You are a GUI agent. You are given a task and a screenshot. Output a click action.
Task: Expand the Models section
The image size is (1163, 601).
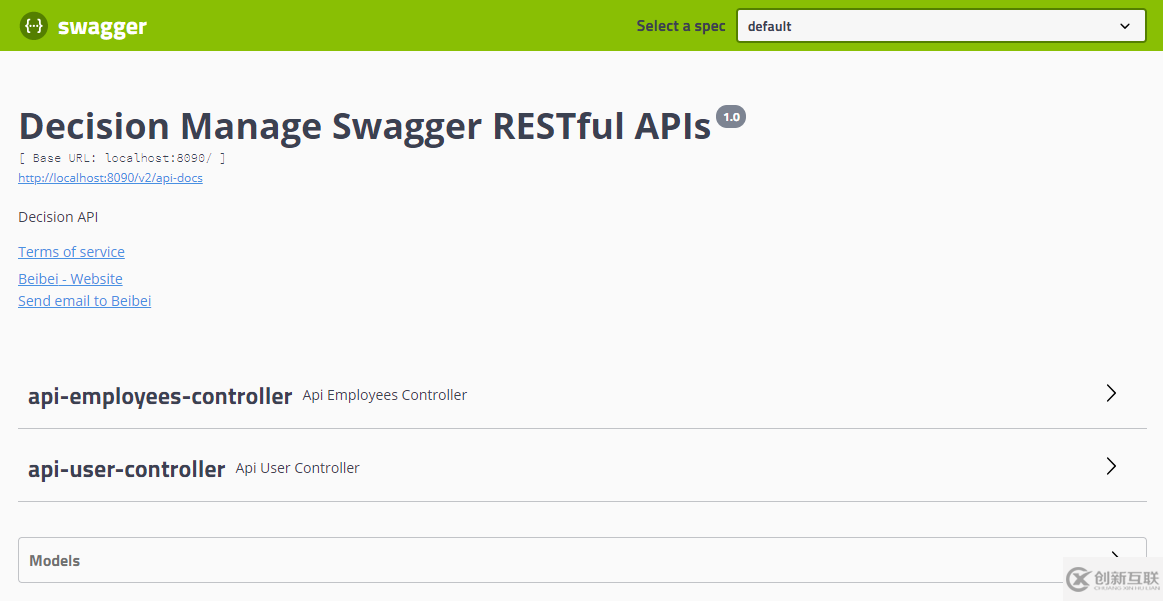(55, 561)
